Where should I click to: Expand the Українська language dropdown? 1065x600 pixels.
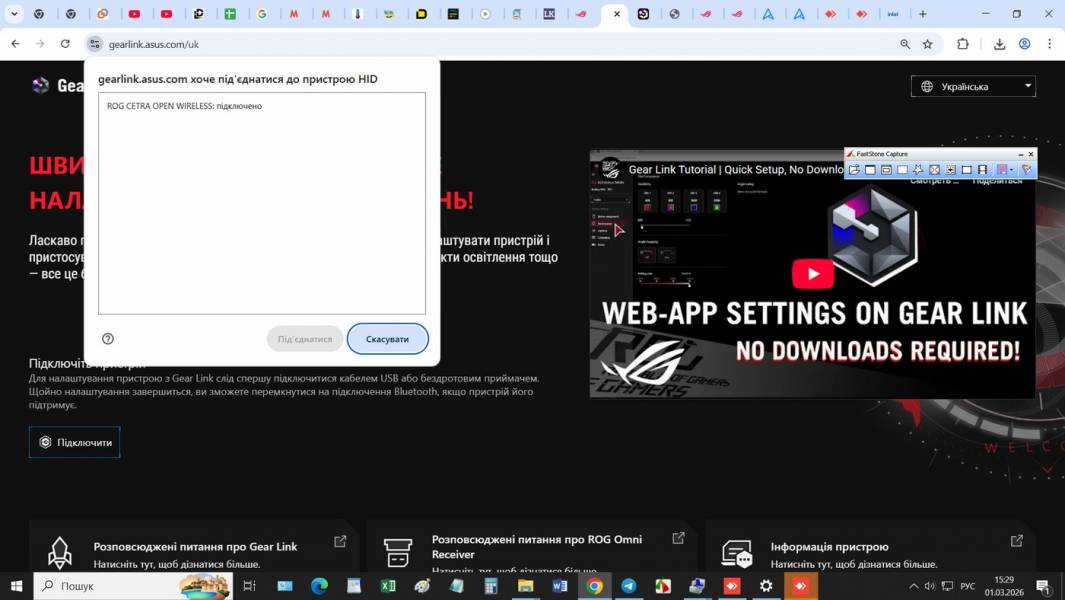973,86
